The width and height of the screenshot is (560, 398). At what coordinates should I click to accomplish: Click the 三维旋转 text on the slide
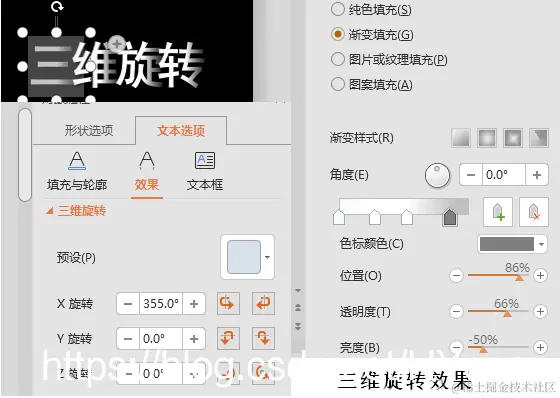coord(117,65)
